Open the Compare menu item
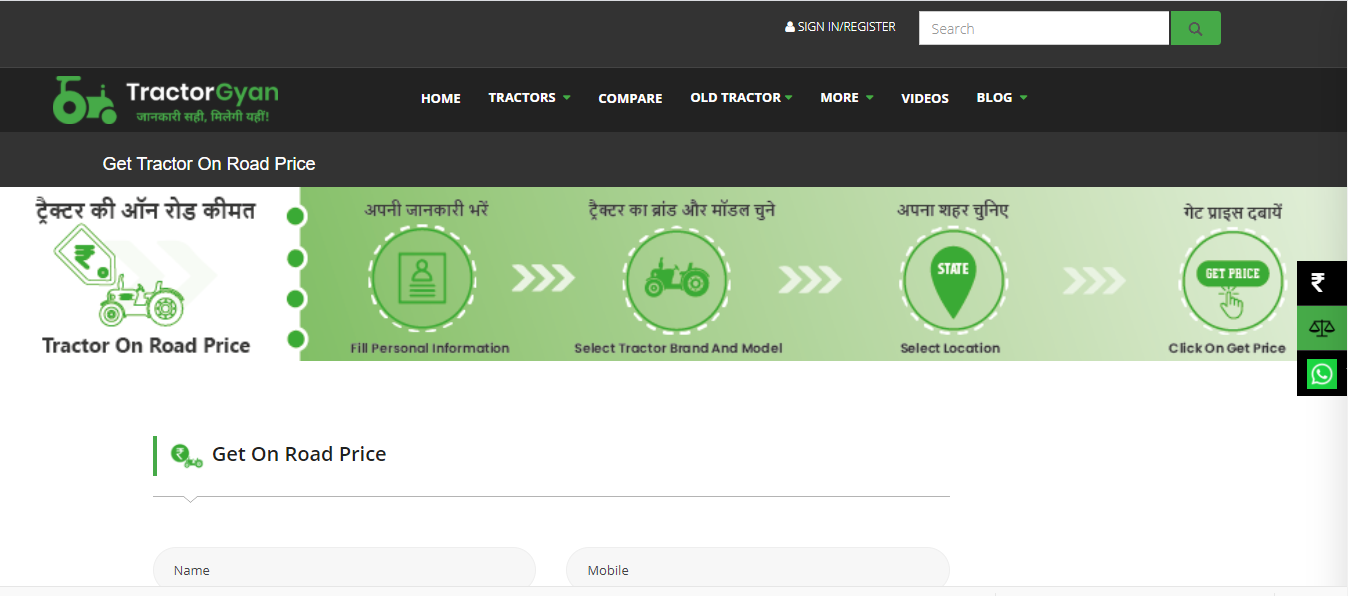Viewport: 1348px width, 596px height. click(630, 98)
